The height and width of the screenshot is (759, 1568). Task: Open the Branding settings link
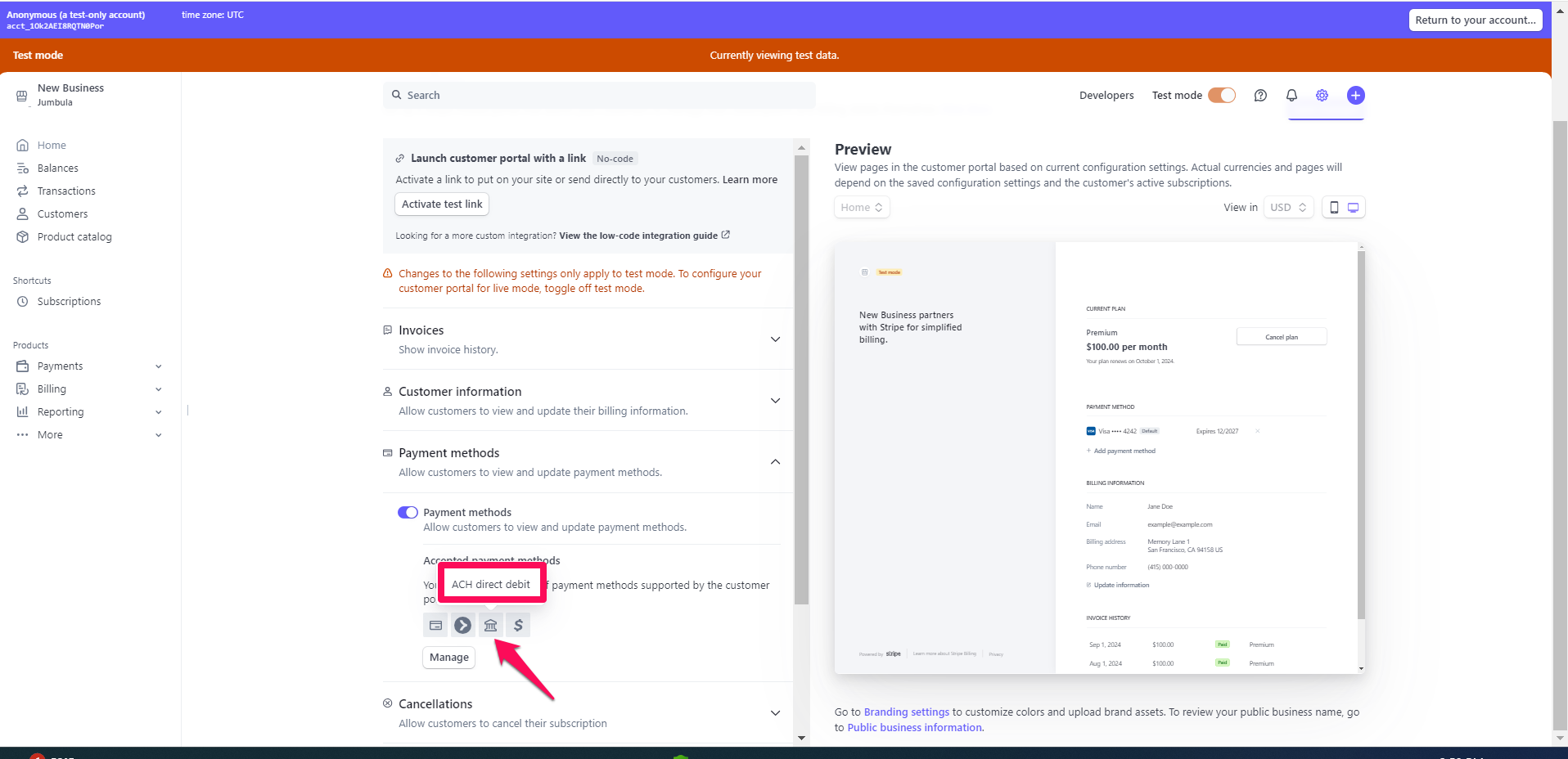[906, 712]
